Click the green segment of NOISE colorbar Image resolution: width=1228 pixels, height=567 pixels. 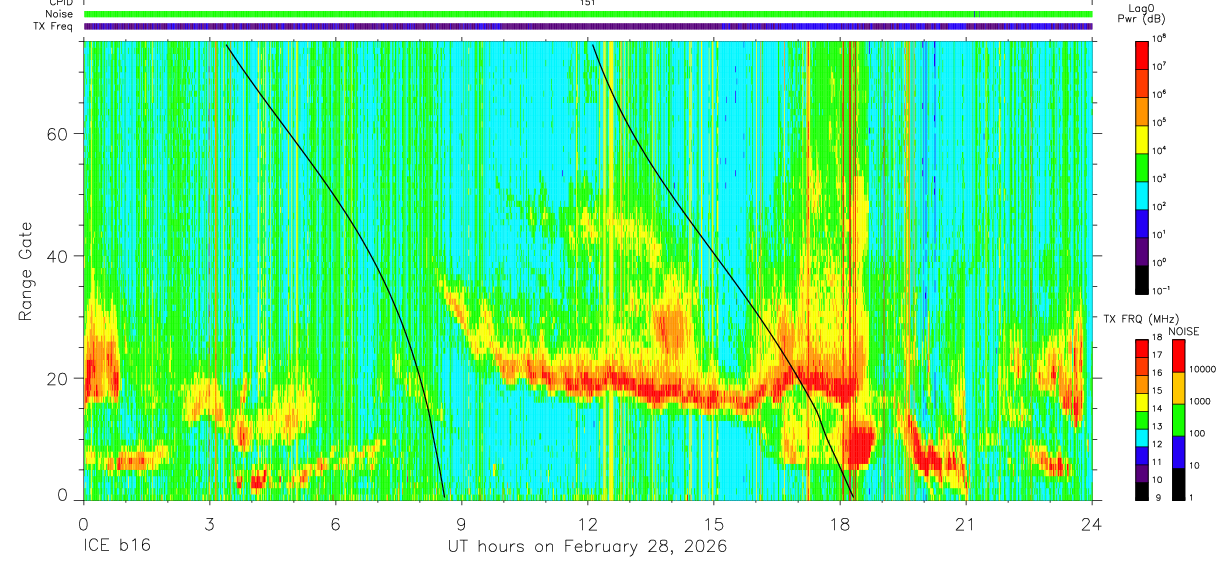point(1180,420)
